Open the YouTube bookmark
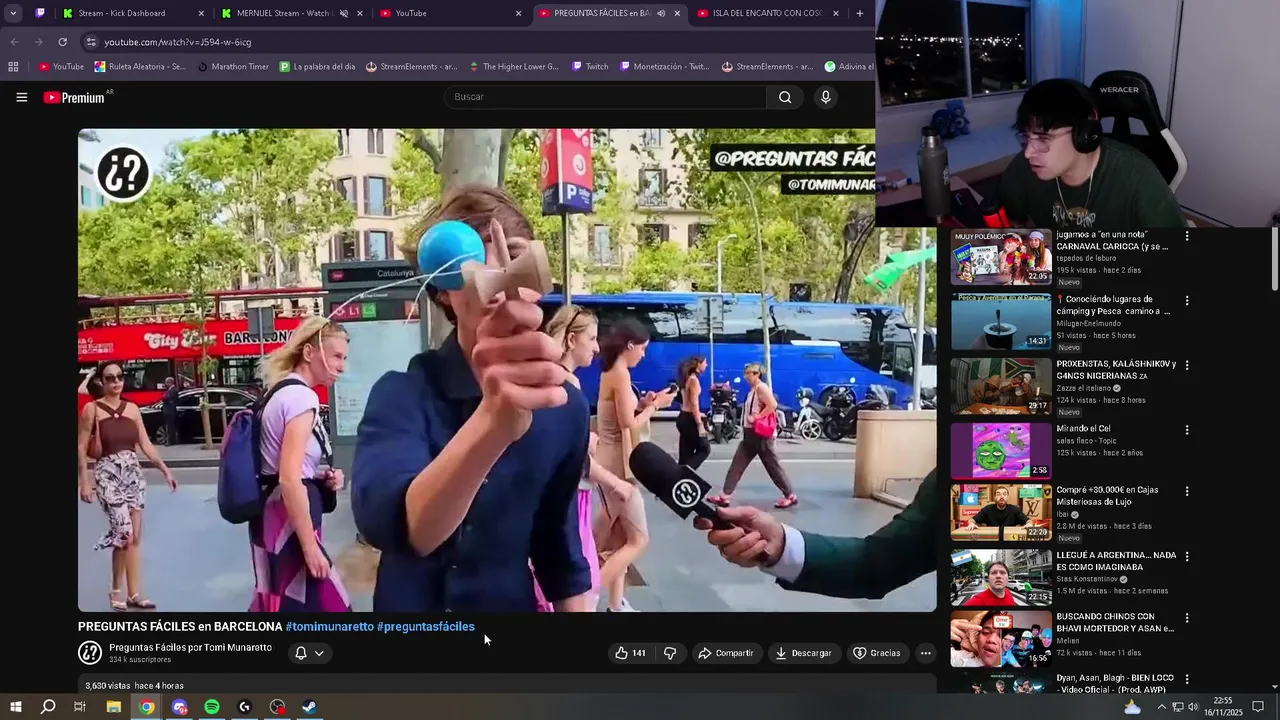Image resolution: width=1280 pixels, height=720 pixels. pos(61,67)
